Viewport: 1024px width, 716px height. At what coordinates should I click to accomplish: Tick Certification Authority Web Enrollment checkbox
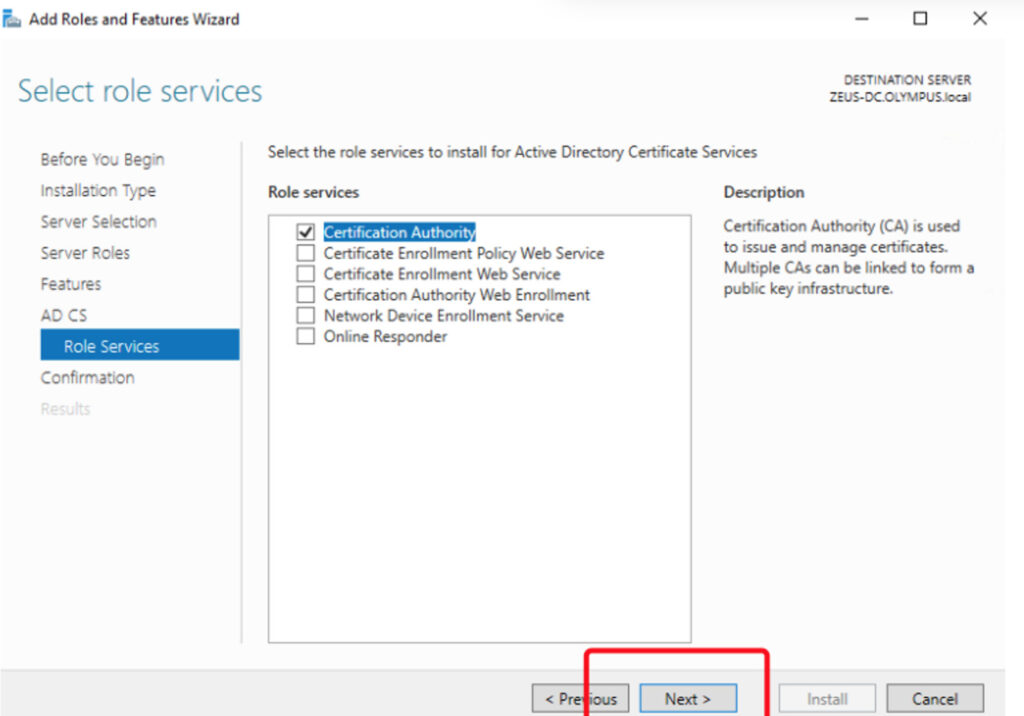point(306,295)
